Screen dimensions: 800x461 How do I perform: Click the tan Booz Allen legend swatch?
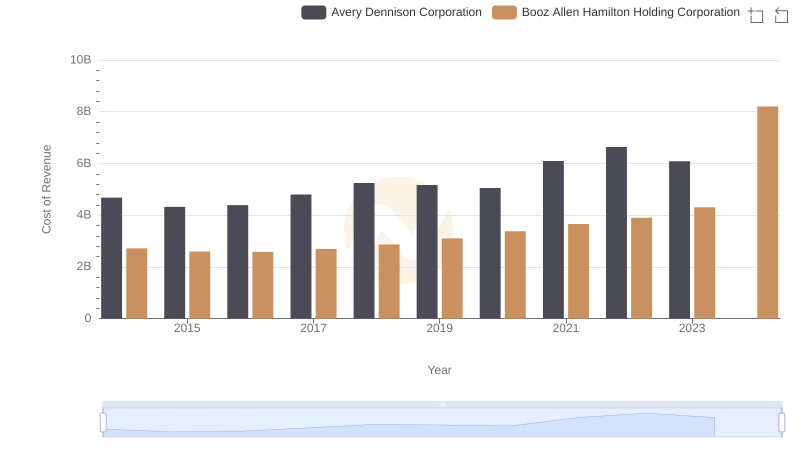coord(504,12)
